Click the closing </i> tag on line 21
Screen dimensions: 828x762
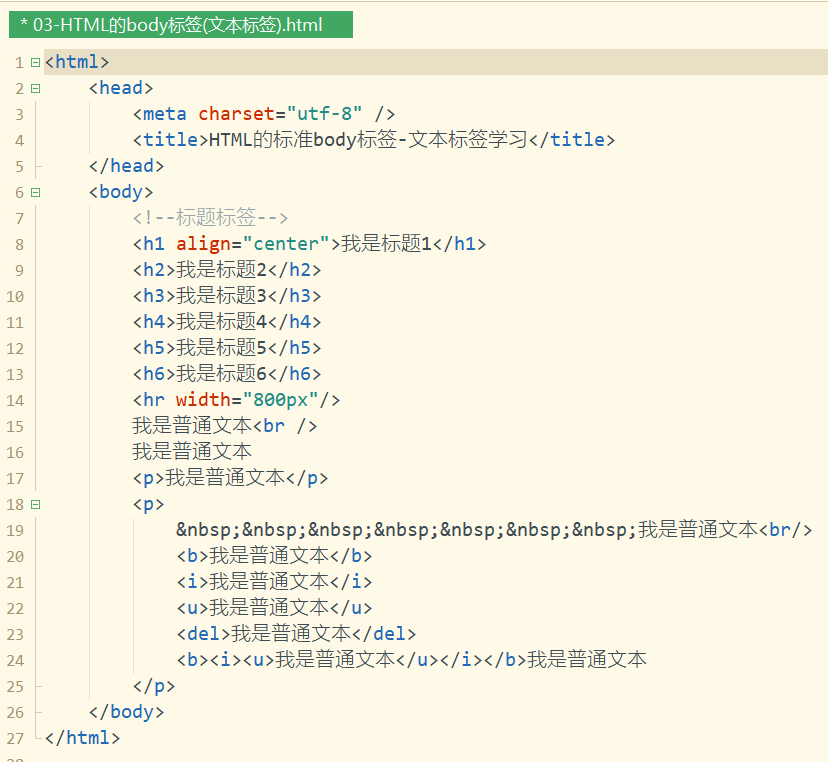(x=351, y=581)
